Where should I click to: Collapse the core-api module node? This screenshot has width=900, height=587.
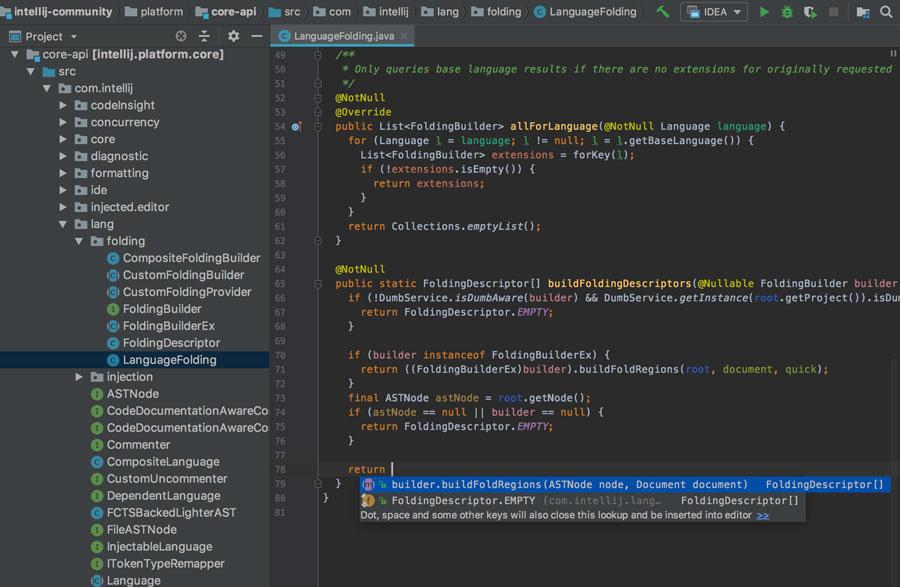15,55
